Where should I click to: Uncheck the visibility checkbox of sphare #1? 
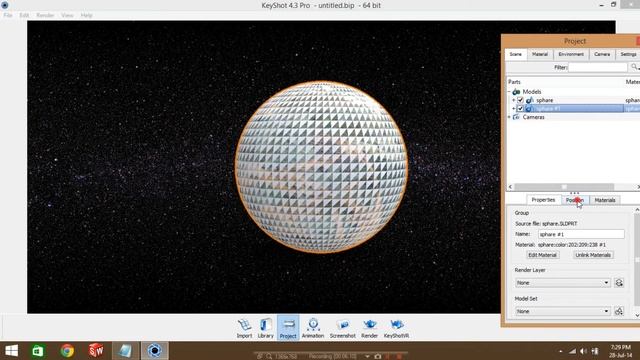(520, 109)
